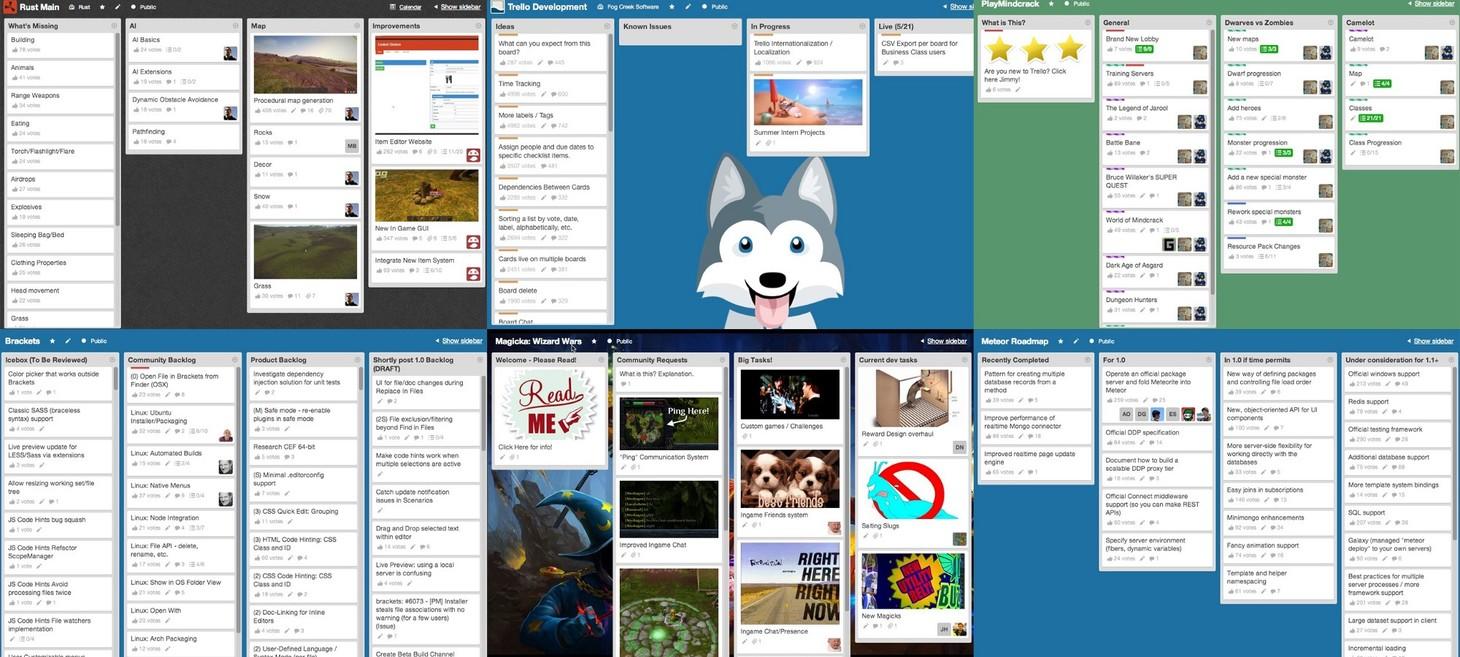Open Big Tasks! list menu
The image size is (1460, 657).
point(844,359)
